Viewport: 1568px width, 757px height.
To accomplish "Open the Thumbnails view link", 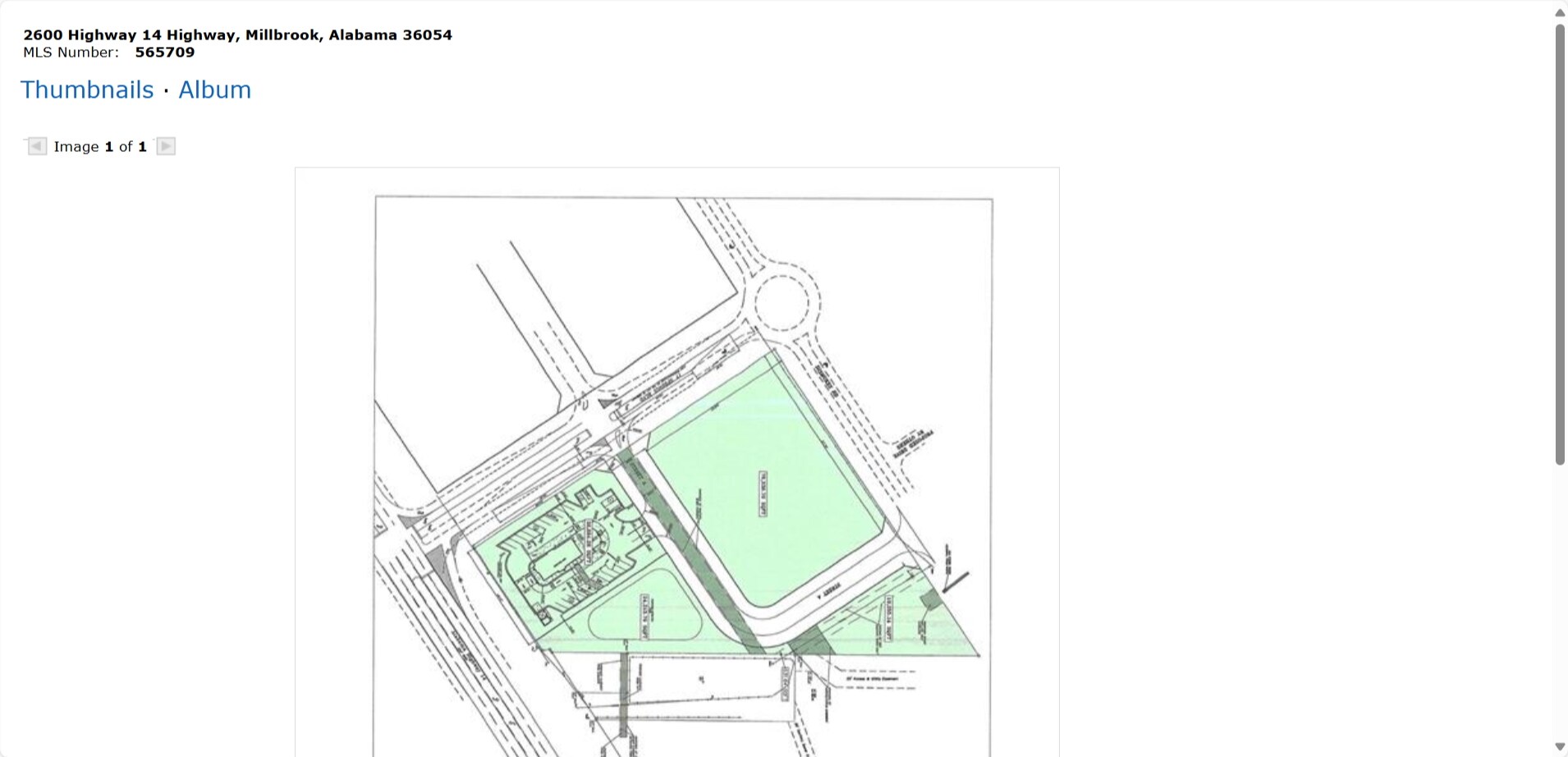I will (x=87, y=89).
